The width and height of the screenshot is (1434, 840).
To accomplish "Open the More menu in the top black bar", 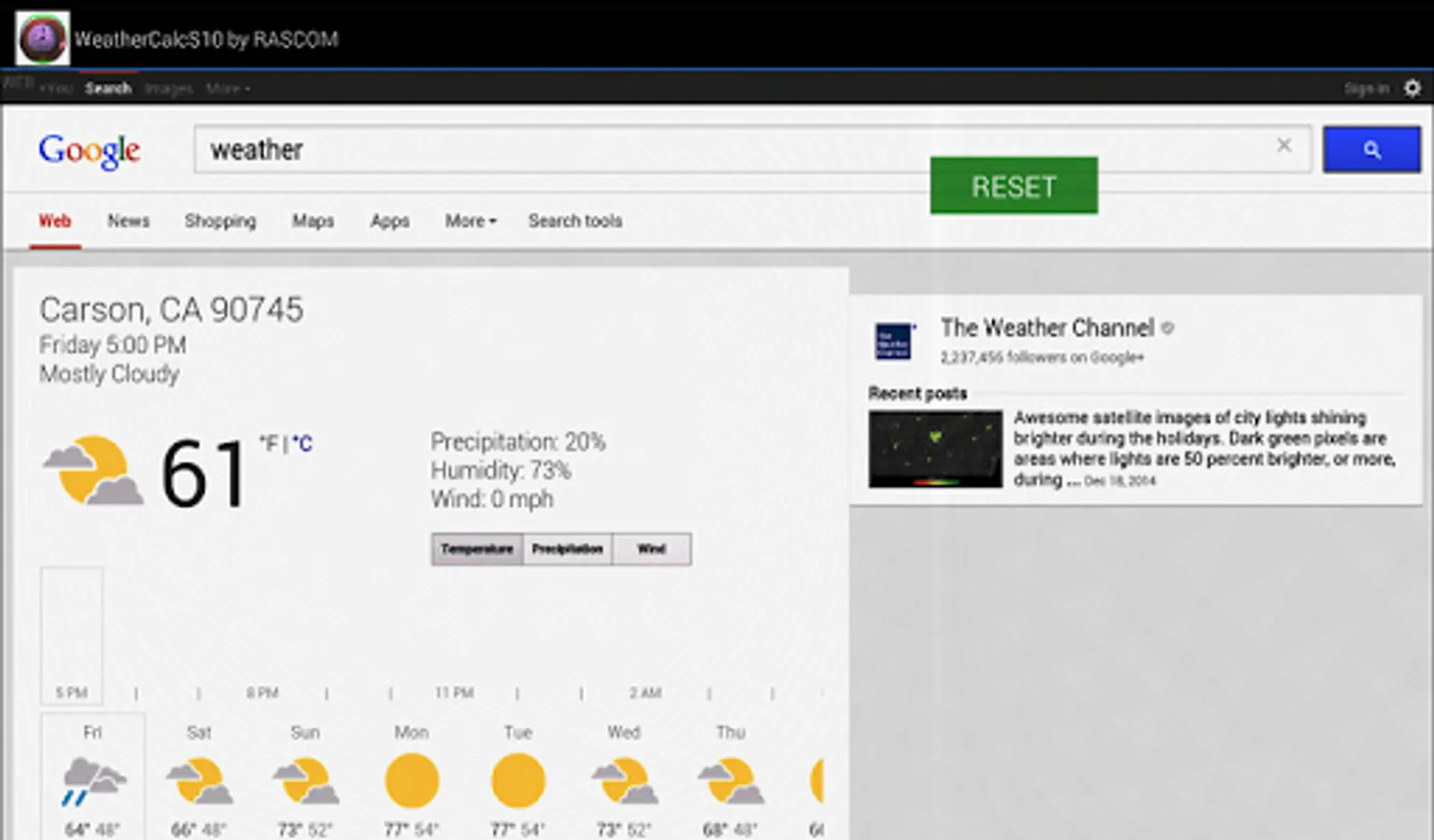I will click(228, 89).
